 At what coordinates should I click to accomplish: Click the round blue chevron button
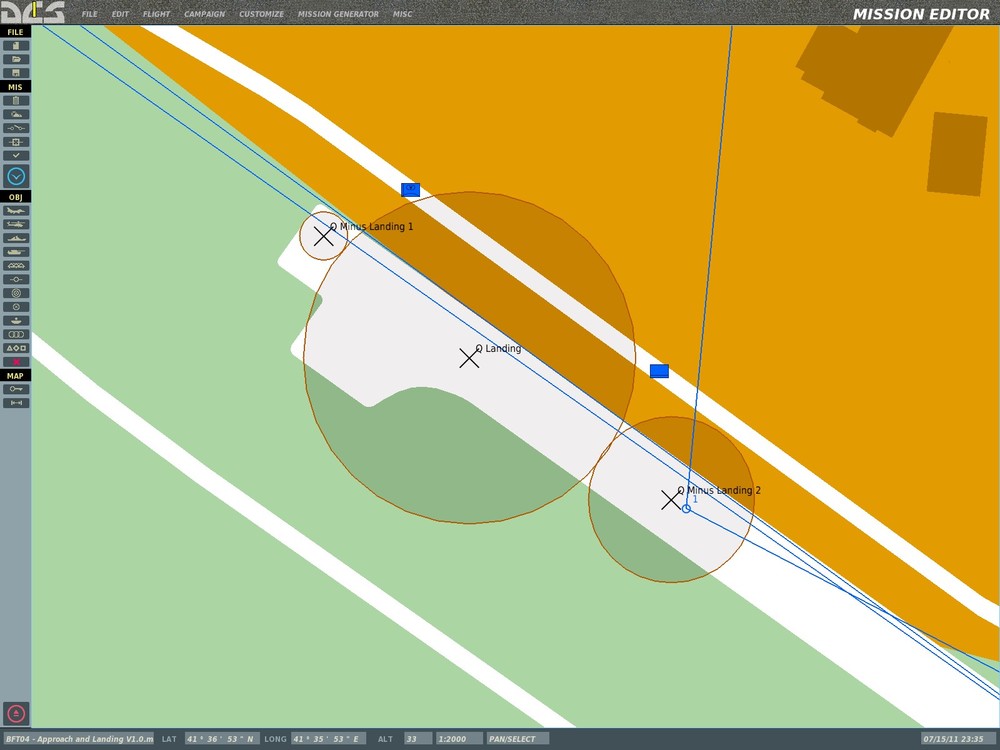click(16, 176)
